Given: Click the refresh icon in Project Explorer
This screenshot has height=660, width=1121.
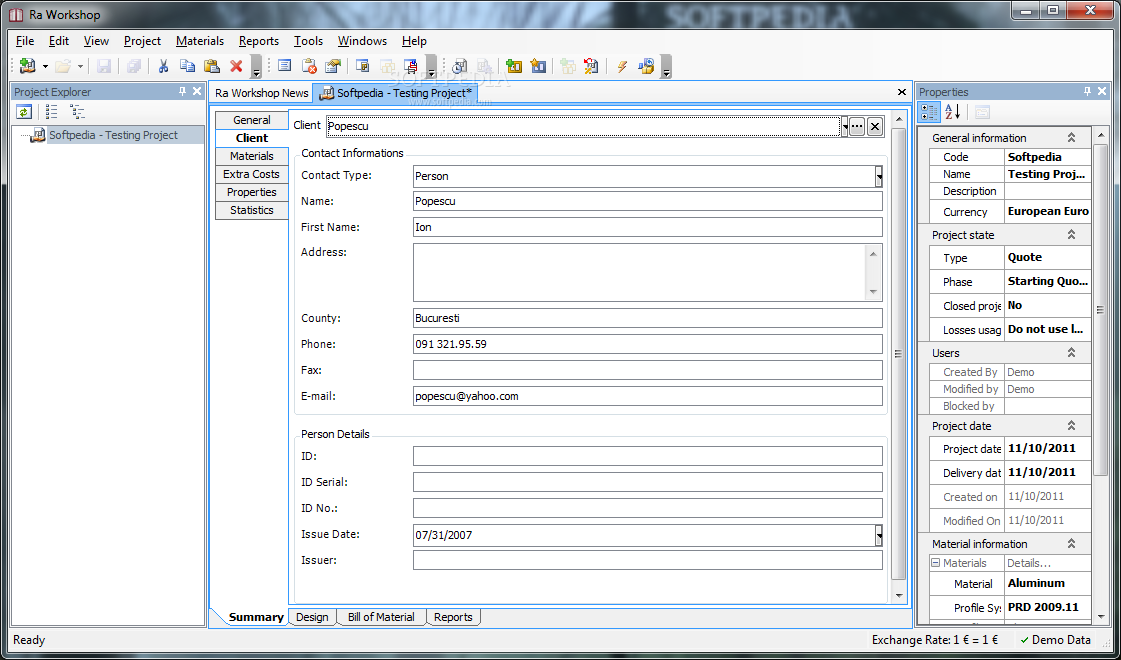Looking at the screenshot, I should (x=24, y=112).
